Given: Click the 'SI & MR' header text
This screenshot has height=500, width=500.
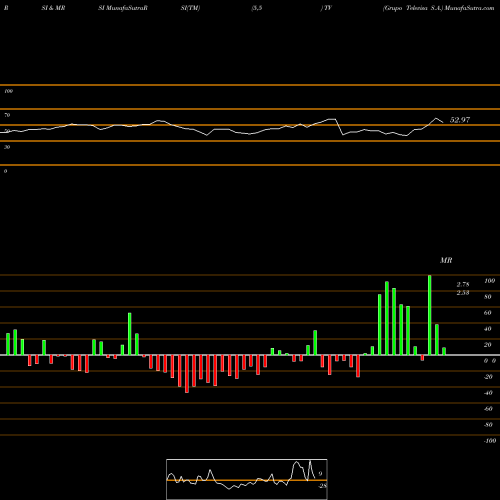Looking at the screenshot, I should pos(53,8).
